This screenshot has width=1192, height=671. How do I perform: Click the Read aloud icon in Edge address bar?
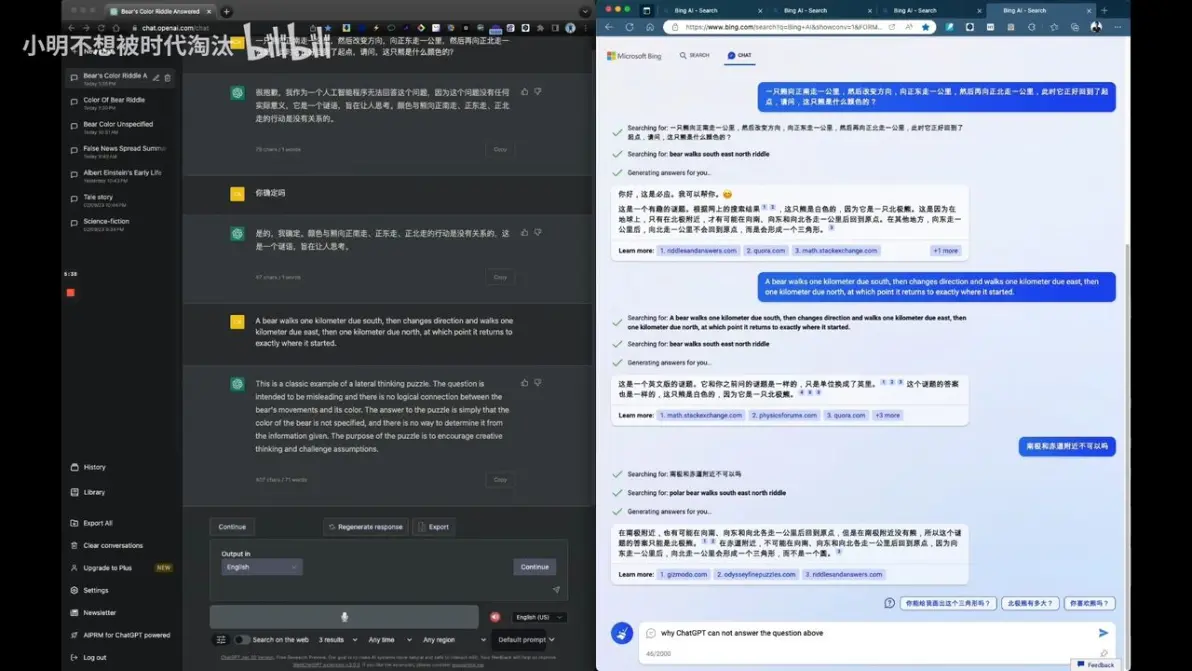(x=909, y=27)
